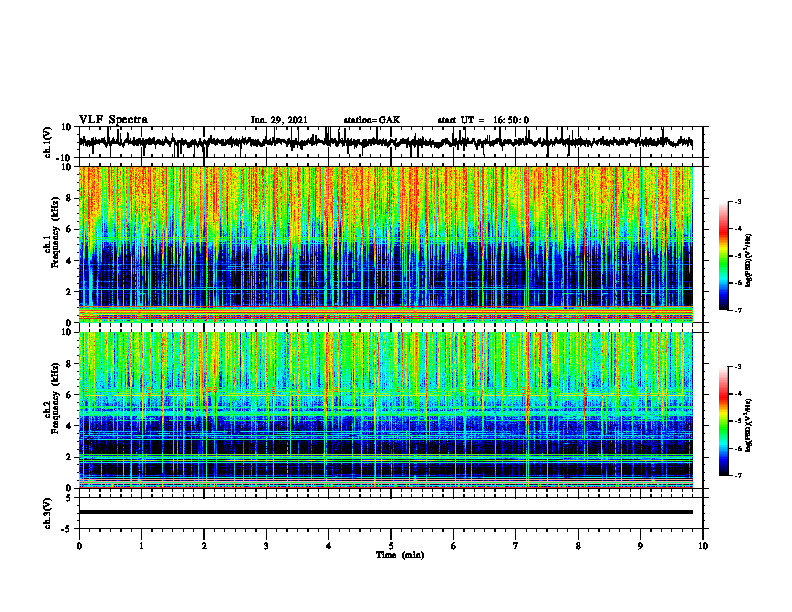Click the ch.3 flat black voltage trace
Image resolution: width=792 pixels, height=612 pixels.
pyautogui.click(x=385, y=512)
